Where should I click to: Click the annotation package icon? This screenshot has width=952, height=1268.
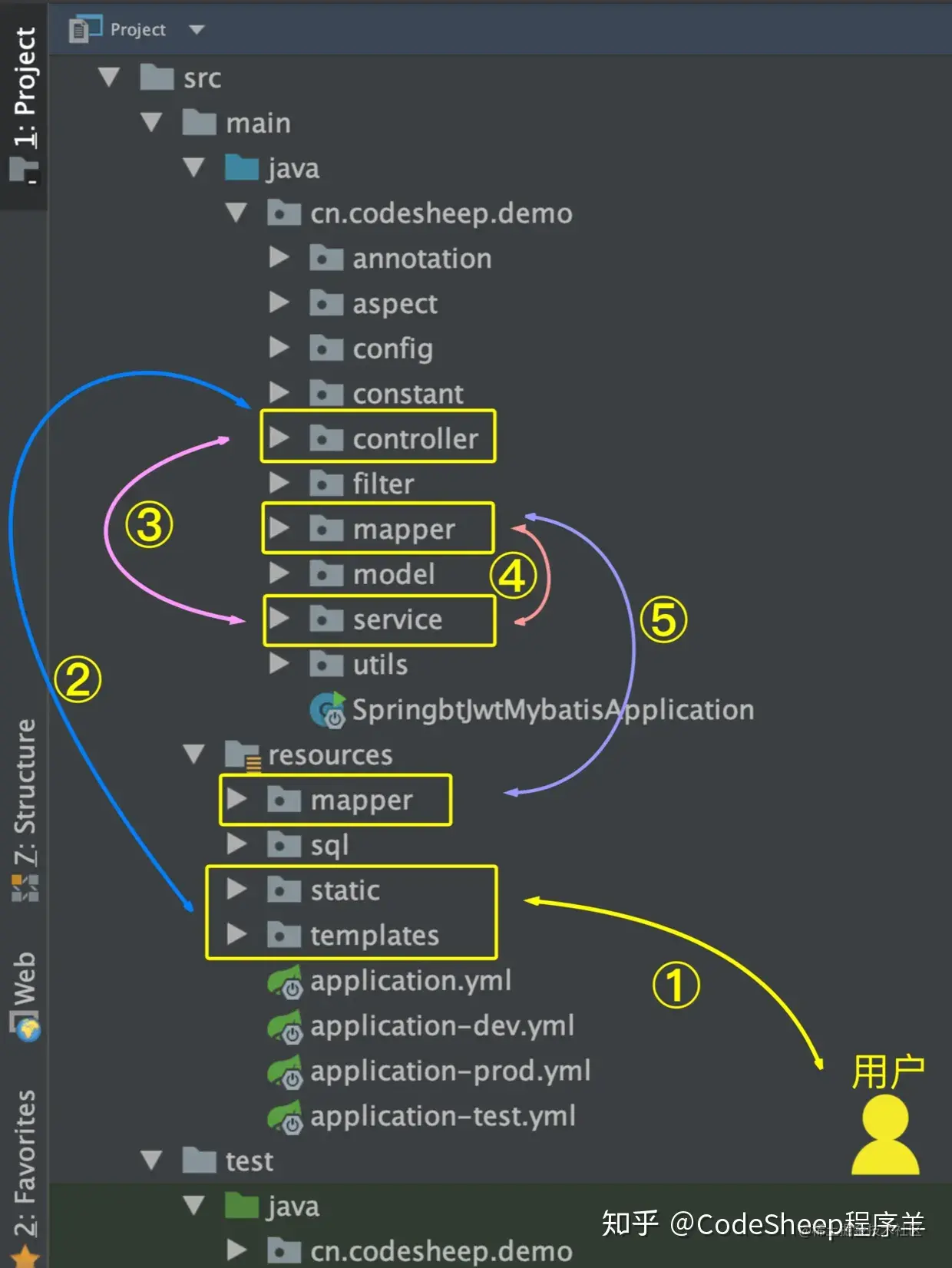326,258
